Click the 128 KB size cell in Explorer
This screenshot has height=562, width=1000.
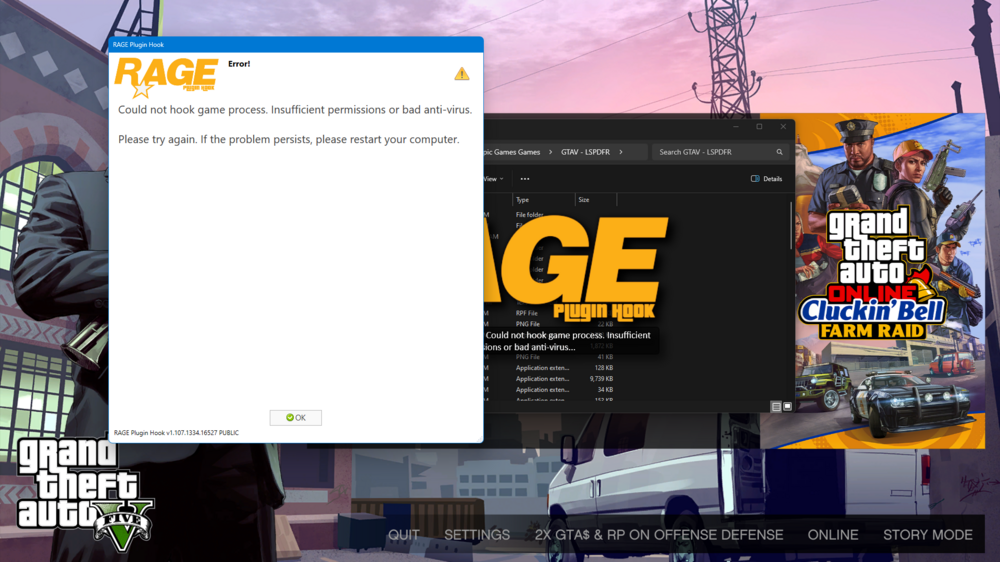604,368
